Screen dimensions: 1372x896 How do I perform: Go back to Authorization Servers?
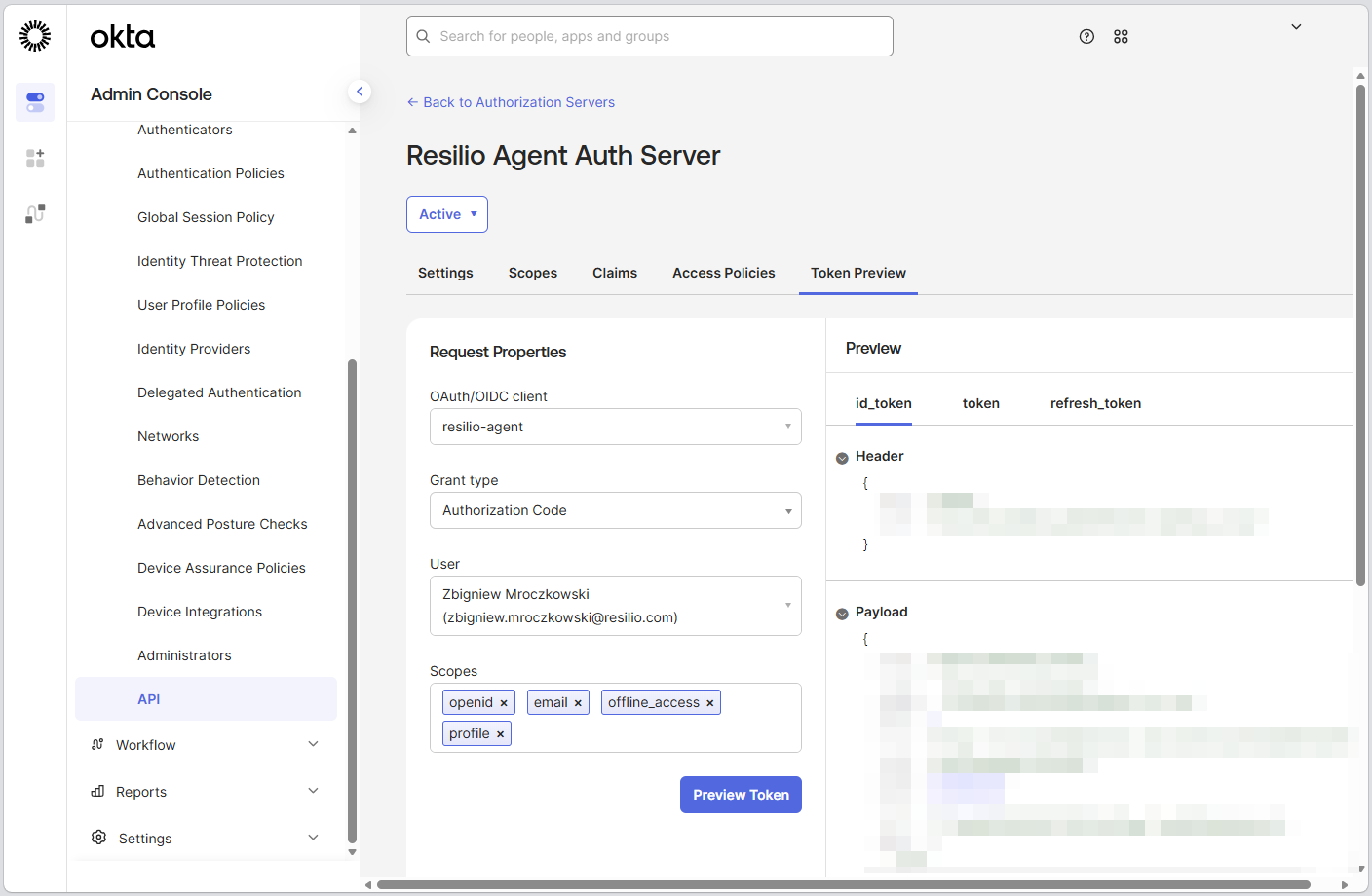[511, 102]
